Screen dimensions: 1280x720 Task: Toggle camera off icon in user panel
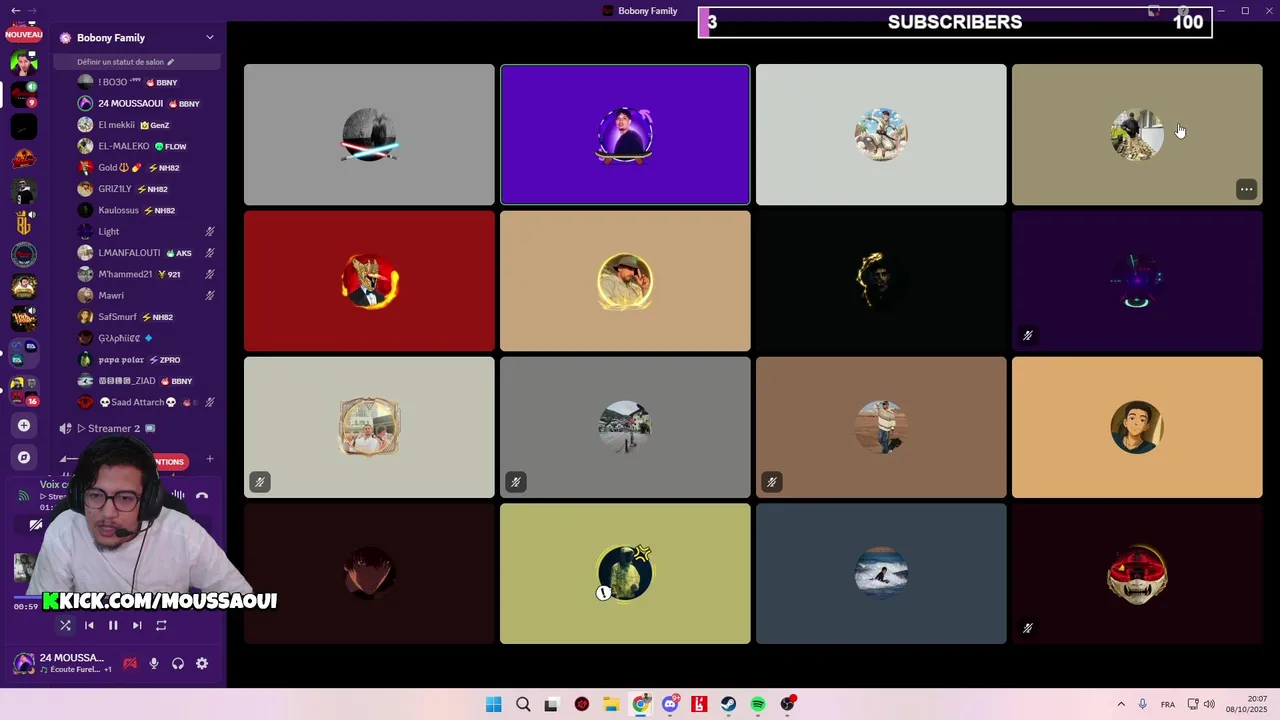click(x=130, y=663)
